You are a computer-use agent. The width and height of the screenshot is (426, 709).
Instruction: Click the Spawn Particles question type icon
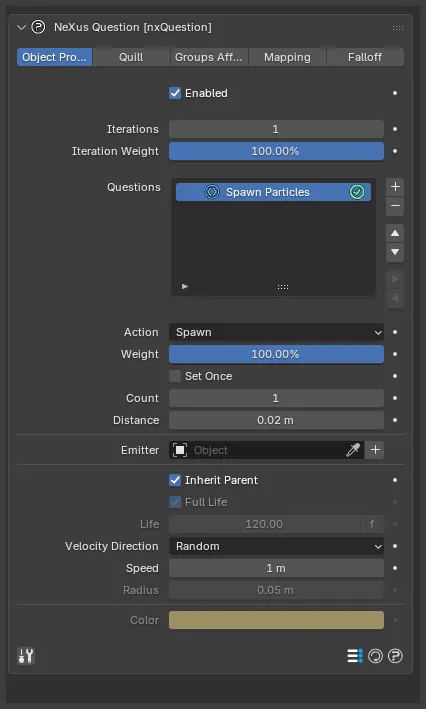(x=211, y=192)
